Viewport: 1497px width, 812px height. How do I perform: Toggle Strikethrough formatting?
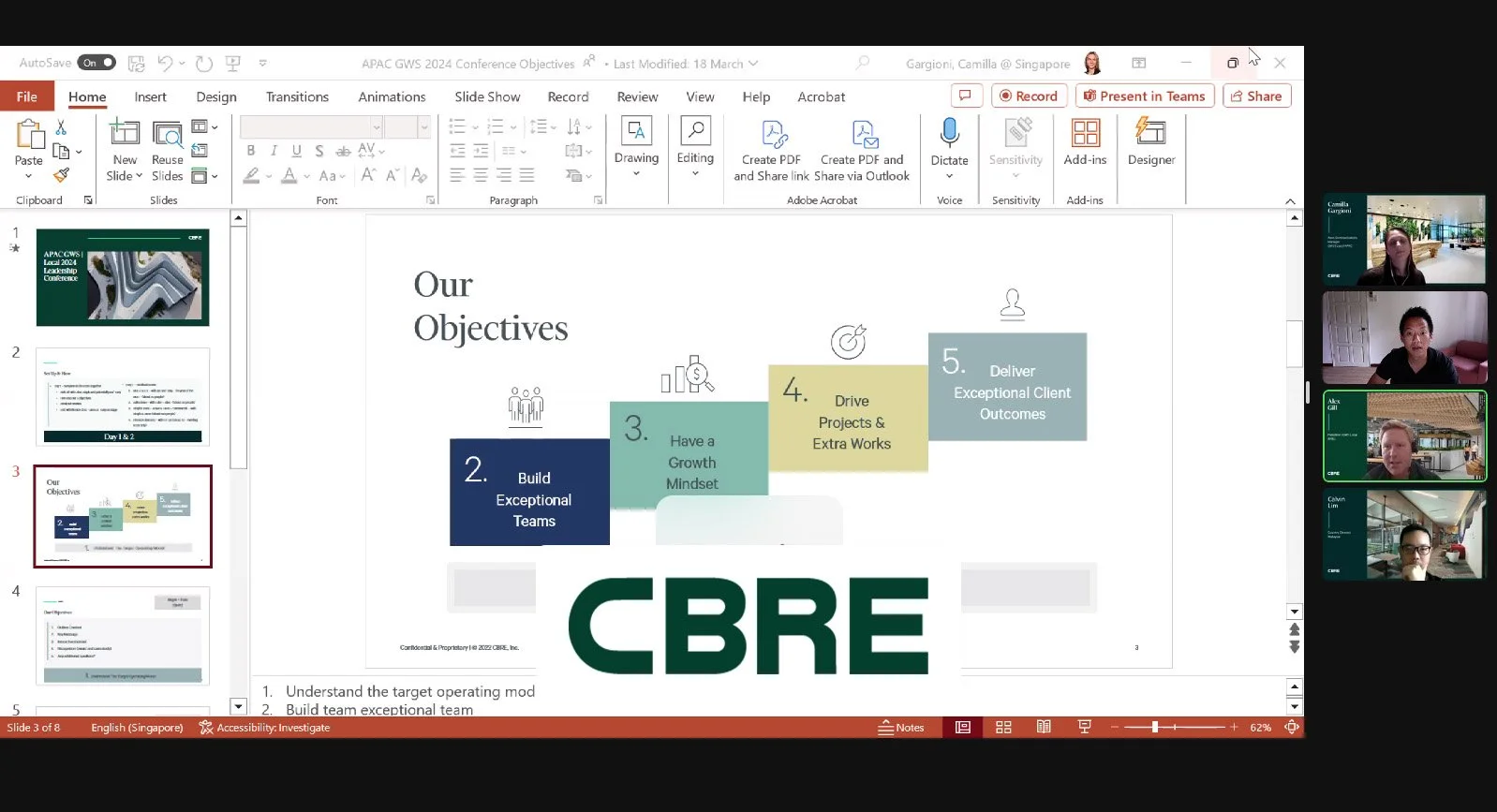click(x=343, y=151)
